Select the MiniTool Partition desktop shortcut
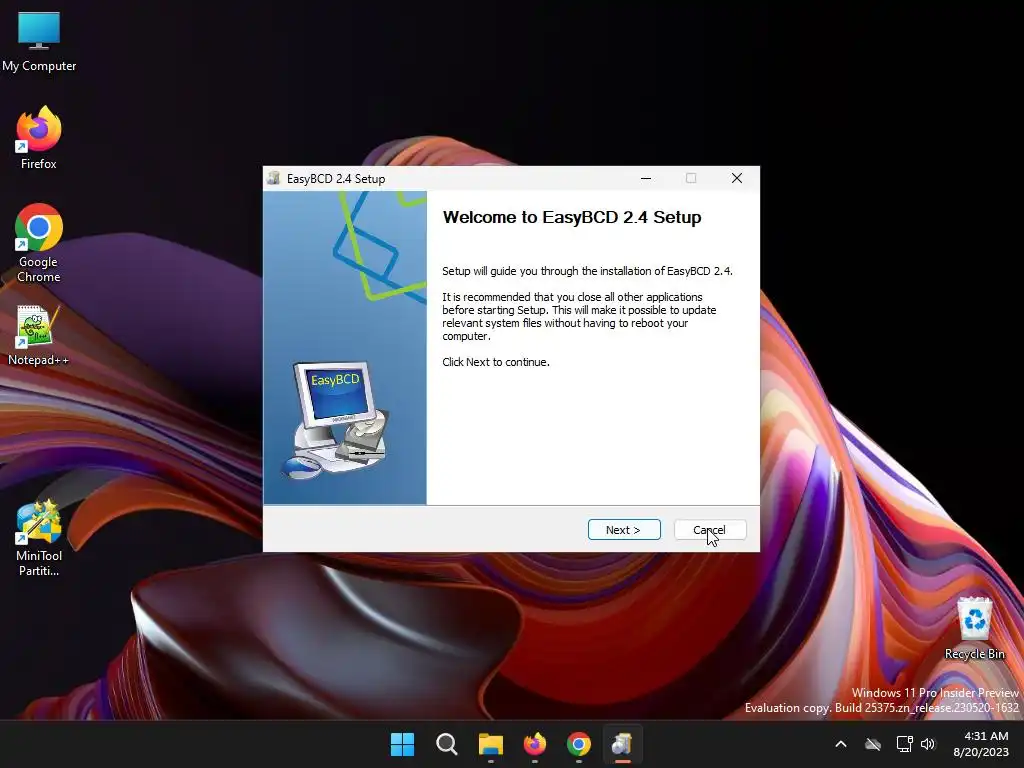 tap(39, 539)
